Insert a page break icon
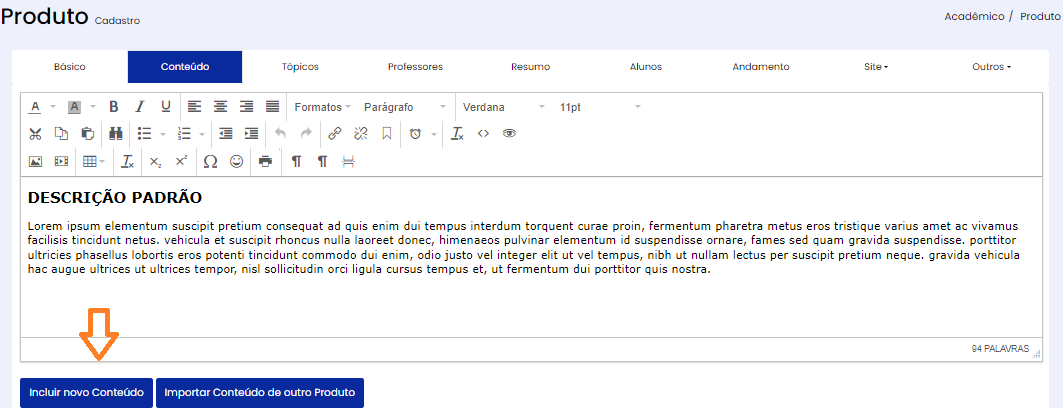This screenshot has width=1063, height=408. [x=348, y=161]
